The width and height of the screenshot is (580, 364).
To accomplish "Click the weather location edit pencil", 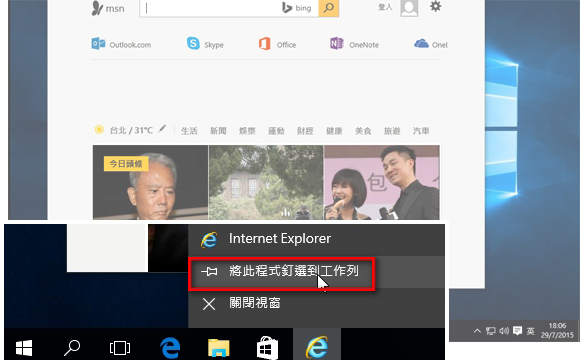I will click(162, 129).
